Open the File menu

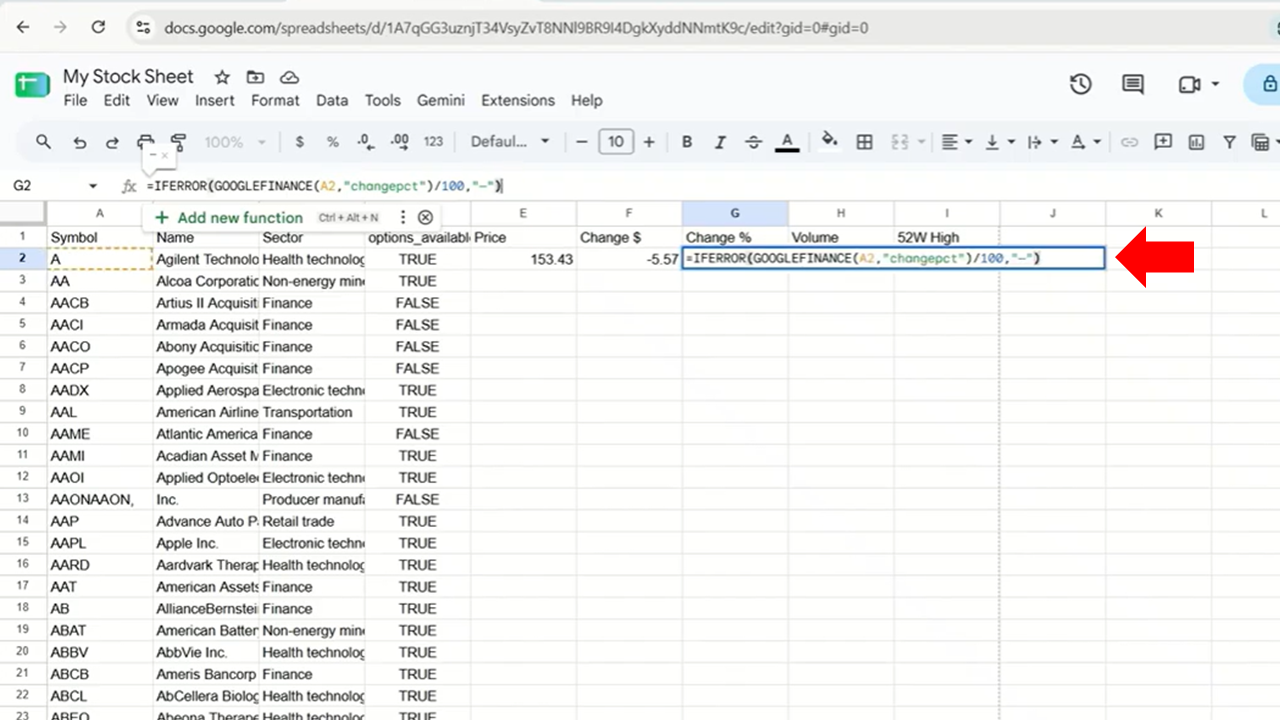coord(75,100)
